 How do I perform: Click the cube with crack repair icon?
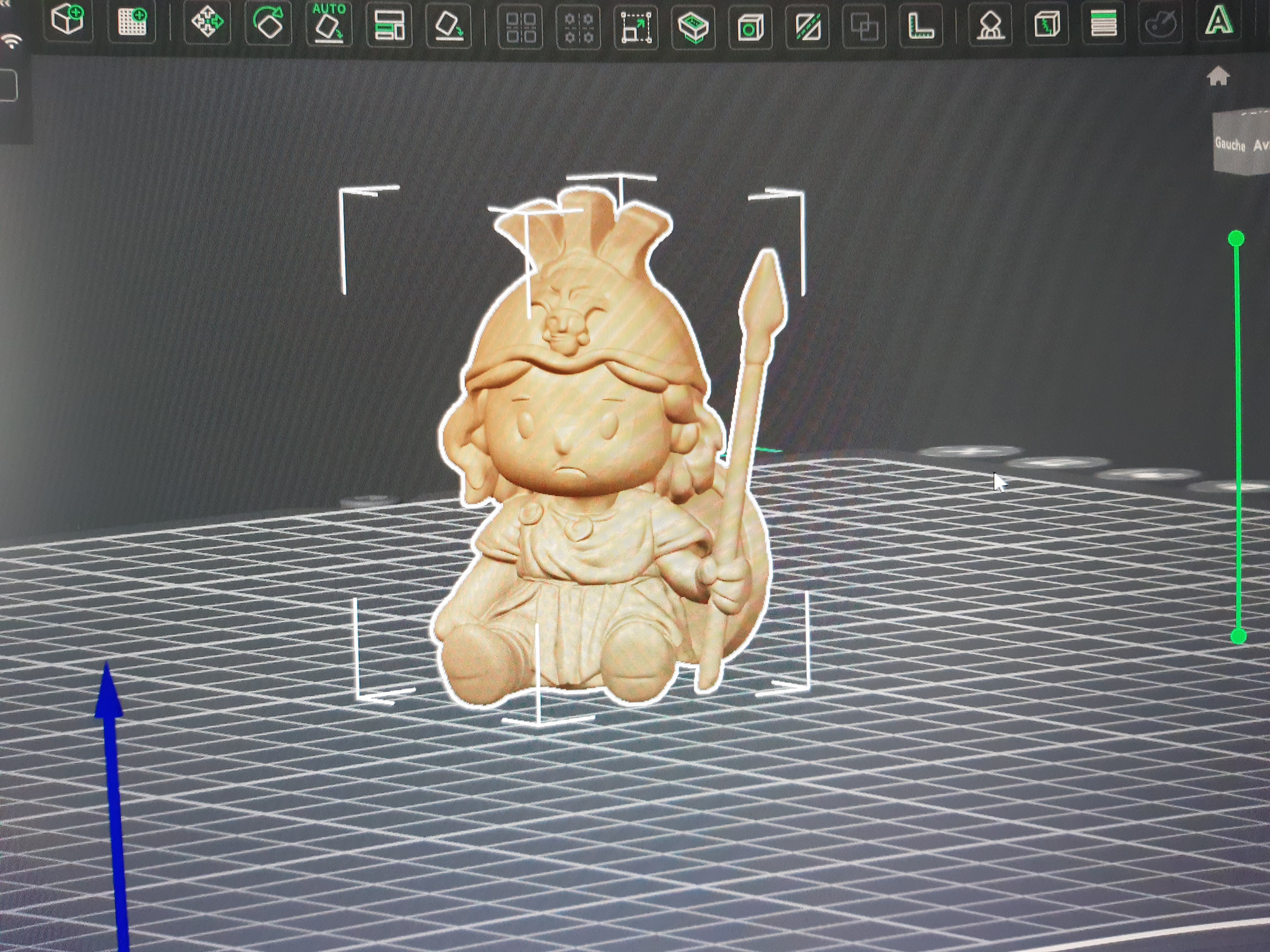1047,24
